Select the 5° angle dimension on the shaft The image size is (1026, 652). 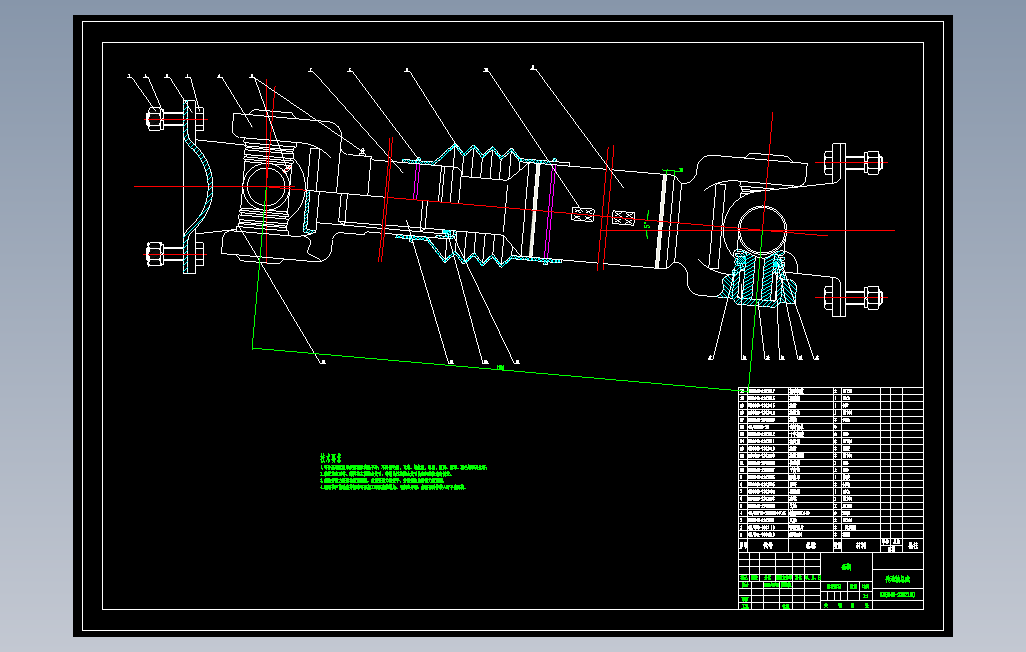point(646,225)
